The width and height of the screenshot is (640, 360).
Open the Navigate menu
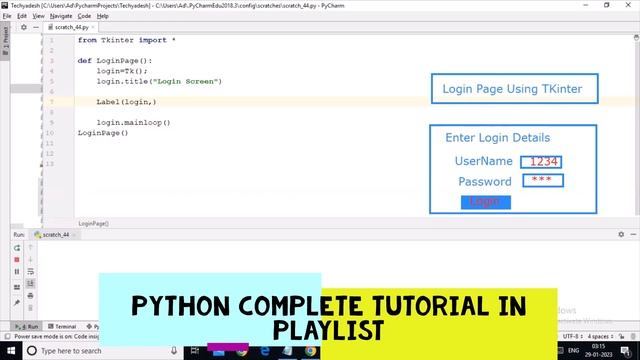click(61, 16)
